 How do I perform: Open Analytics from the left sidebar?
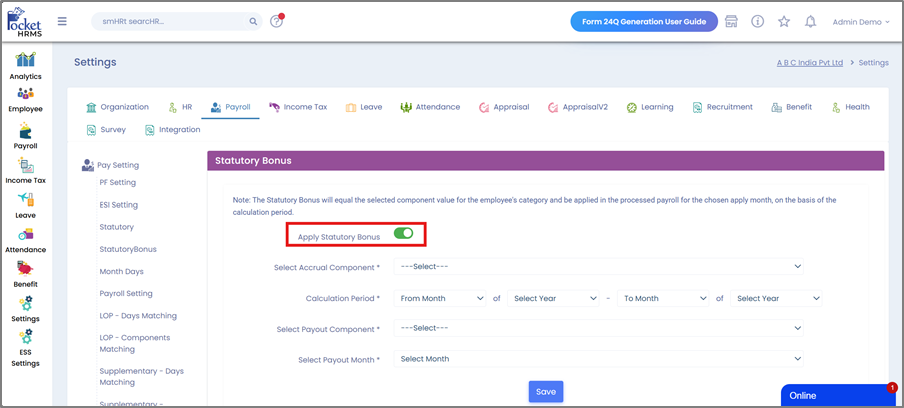(x=25, y=63)
